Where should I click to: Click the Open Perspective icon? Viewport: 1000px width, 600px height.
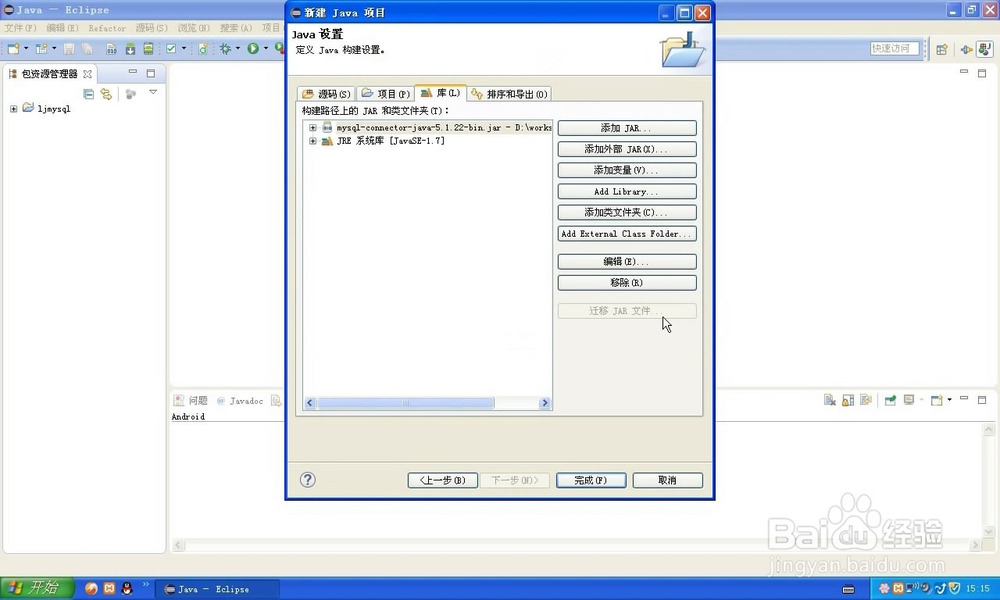941,49
